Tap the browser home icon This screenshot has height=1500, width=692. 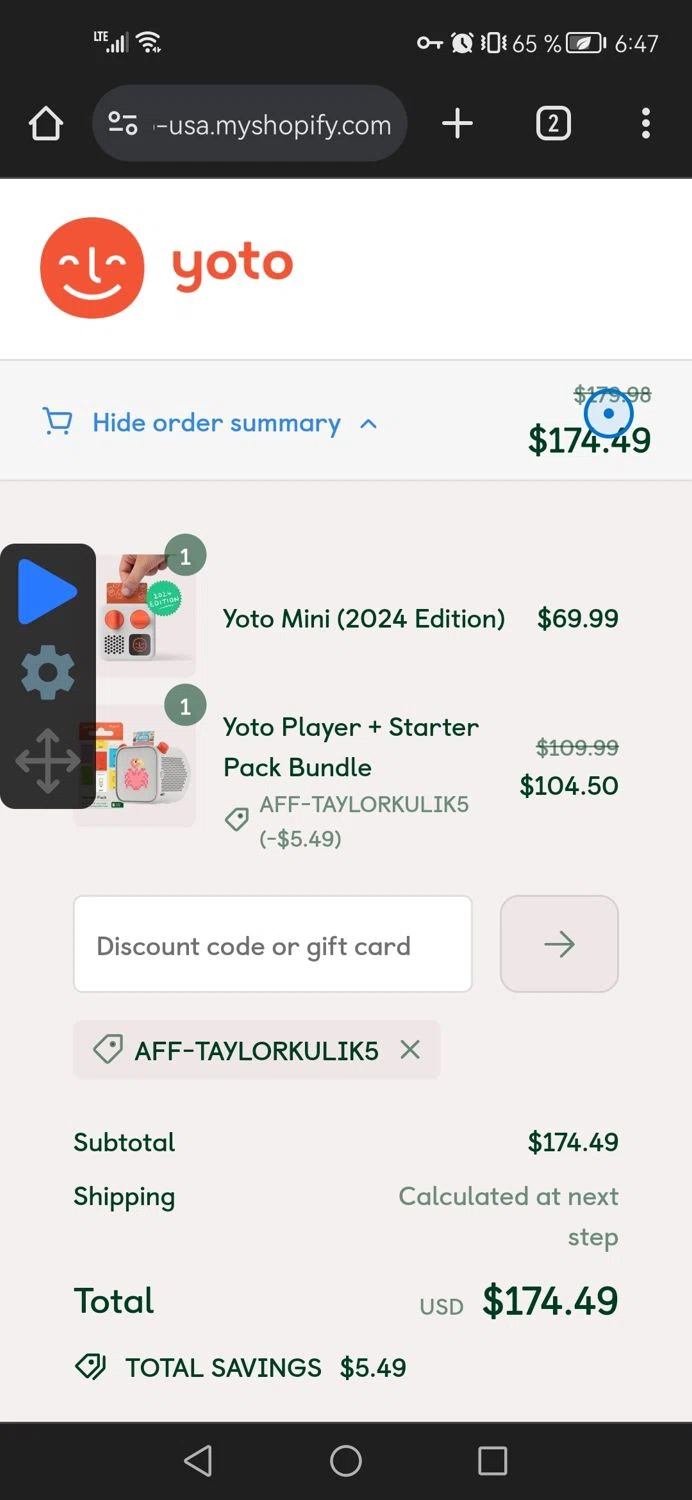[x=46, y=124]
